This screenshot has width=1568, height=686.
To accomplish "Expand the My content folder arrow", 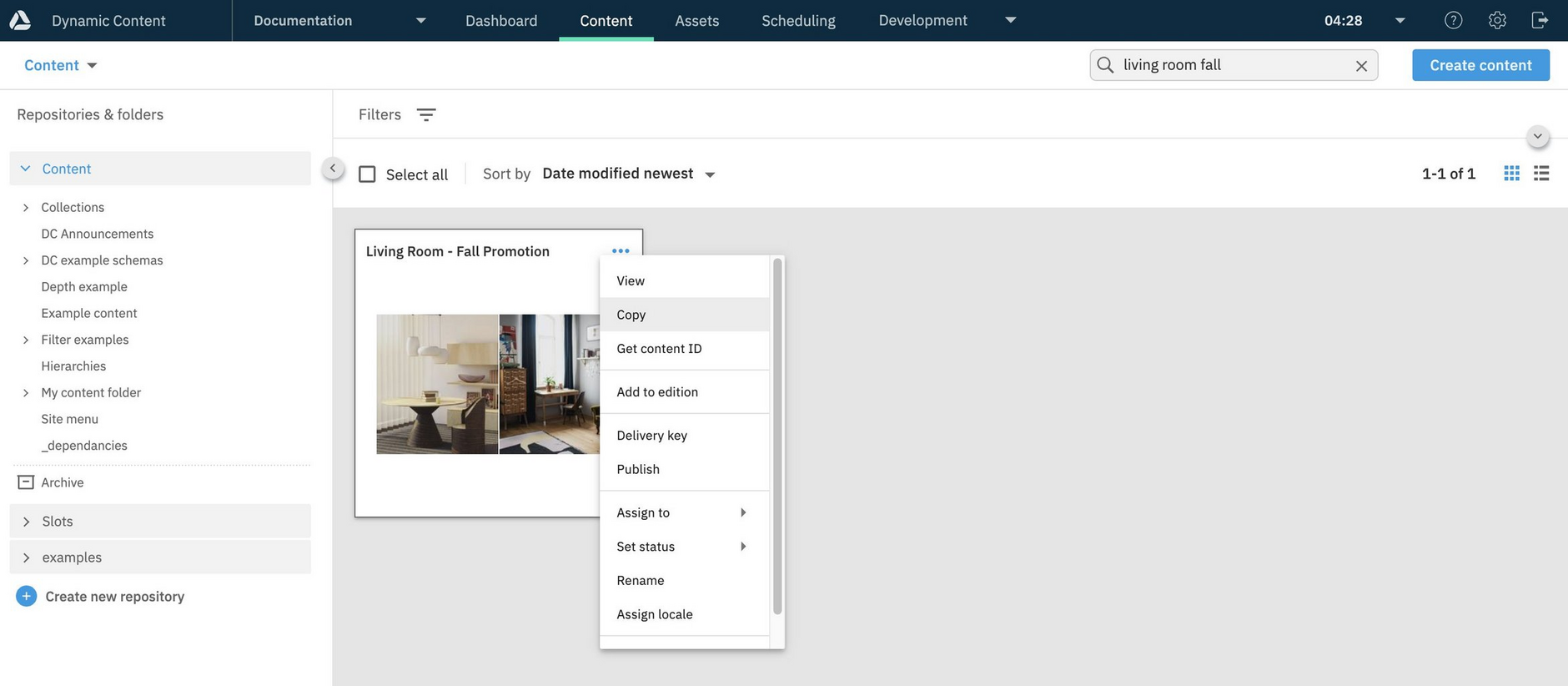I will click(26, 392).
